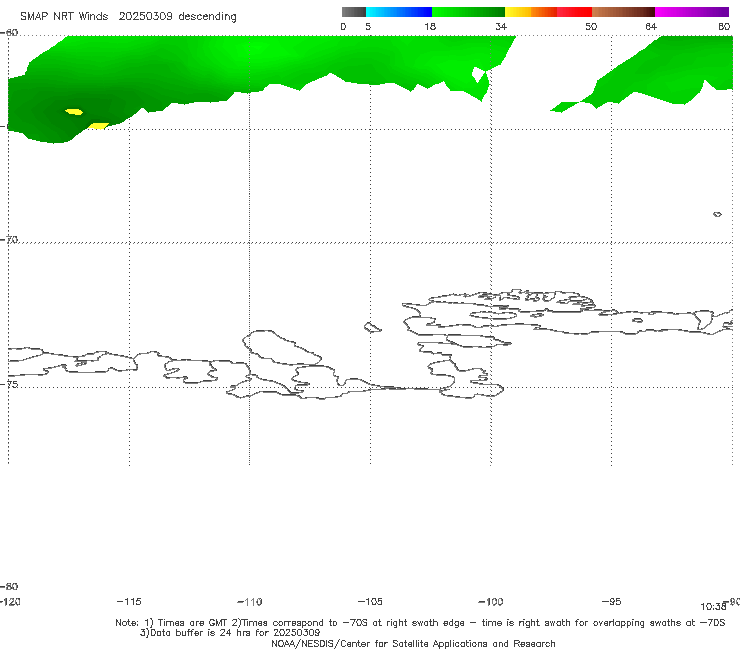Click the small islet outline west of -105 meridian
The height and width of the screenshot is (650, 740).
point(372,327)
